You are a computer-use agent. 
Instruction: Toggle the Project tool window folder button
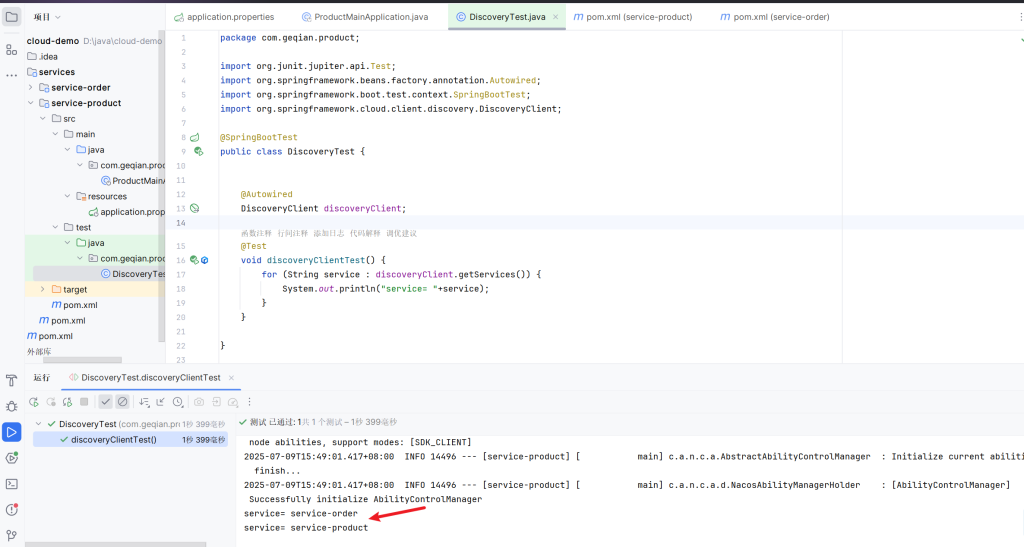tap(12, 17)
